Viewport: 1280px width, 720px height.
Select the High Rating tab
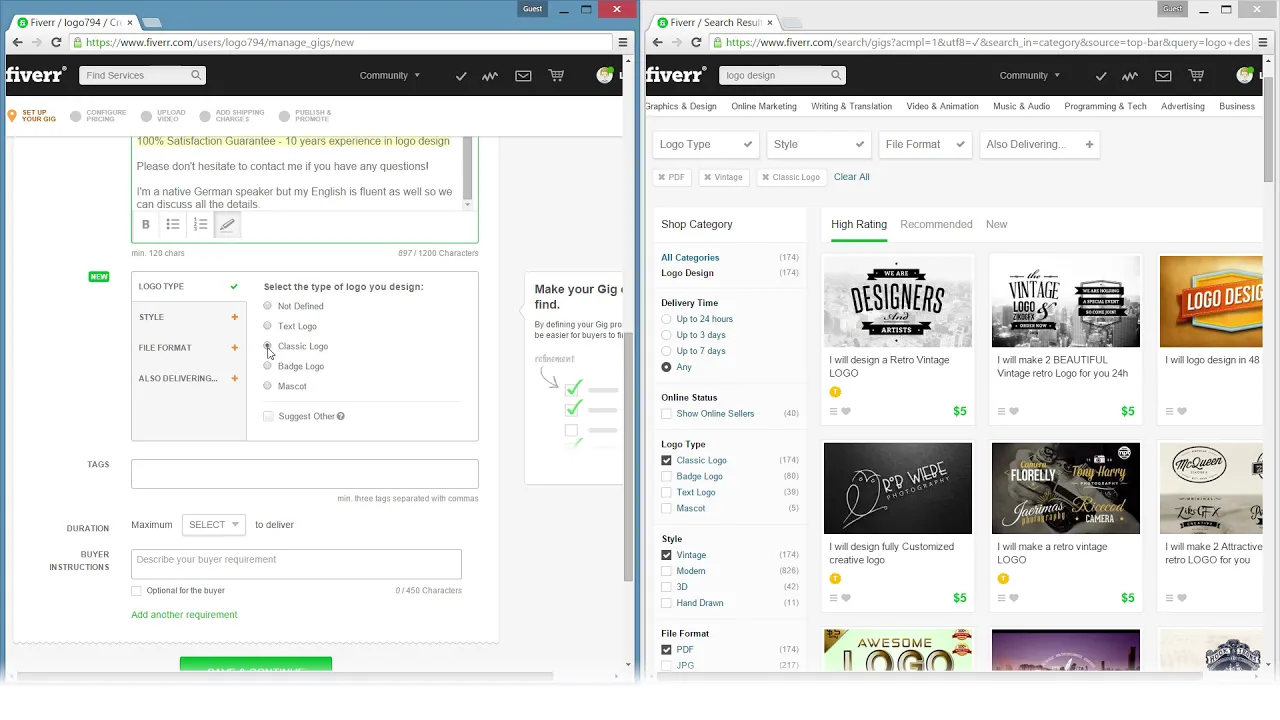859,224
